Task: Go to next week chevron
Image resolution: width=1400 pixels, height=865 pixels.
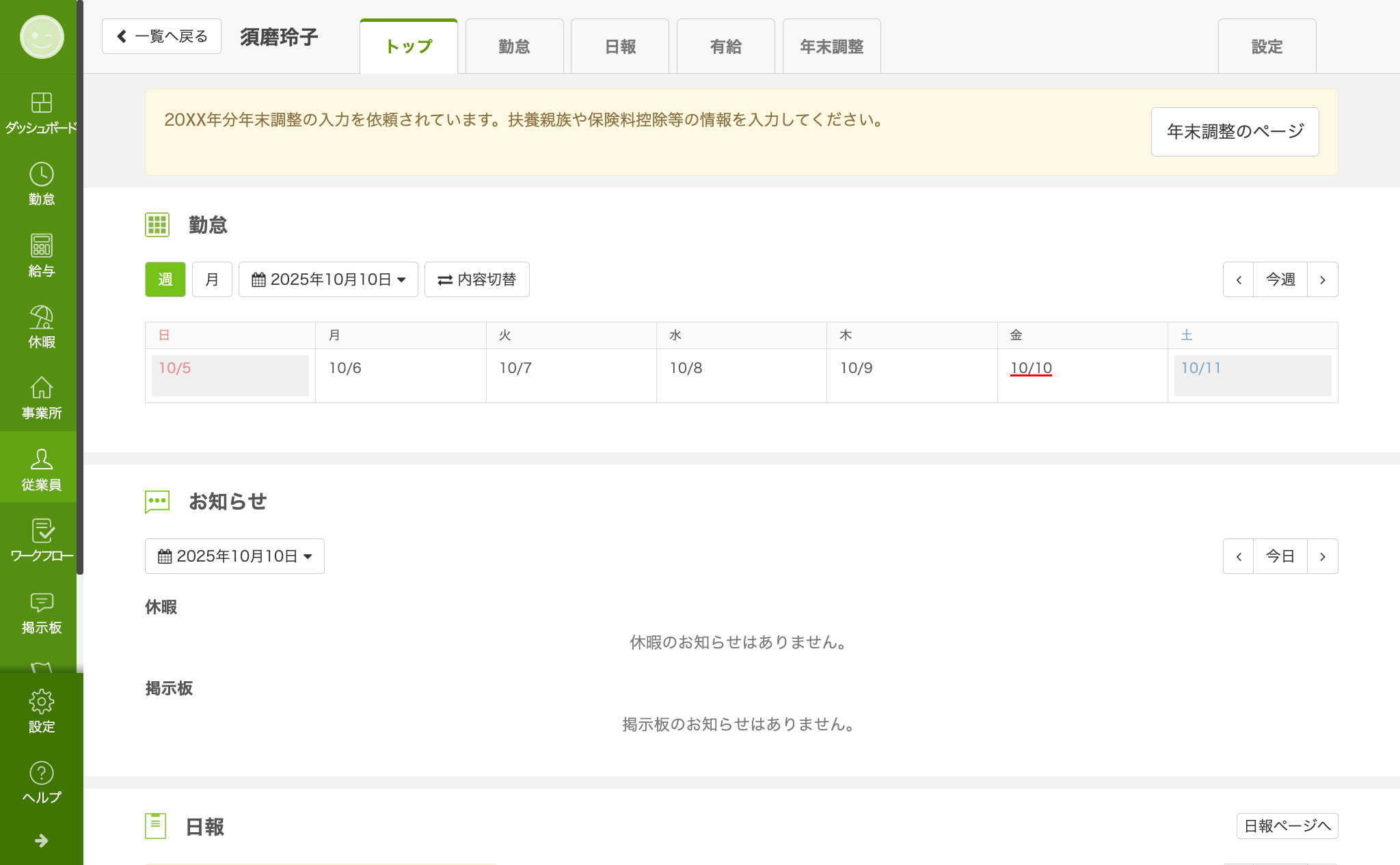Action: tap(1322, 279)
